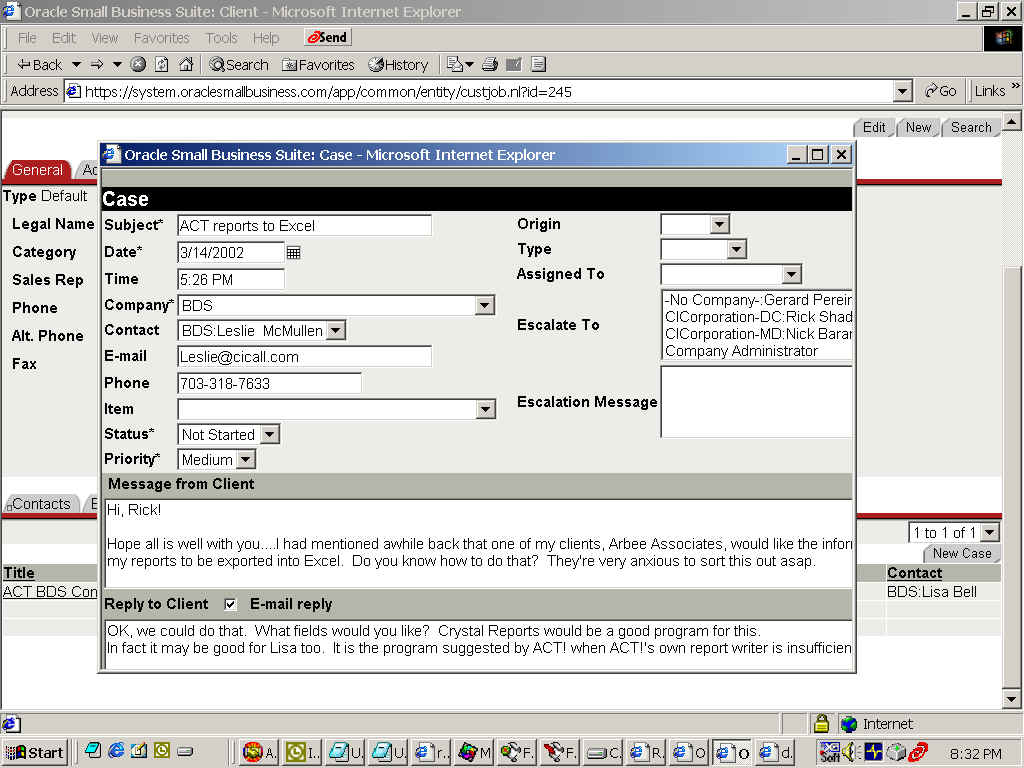Click the red Send toolbar button

point(327,37)
